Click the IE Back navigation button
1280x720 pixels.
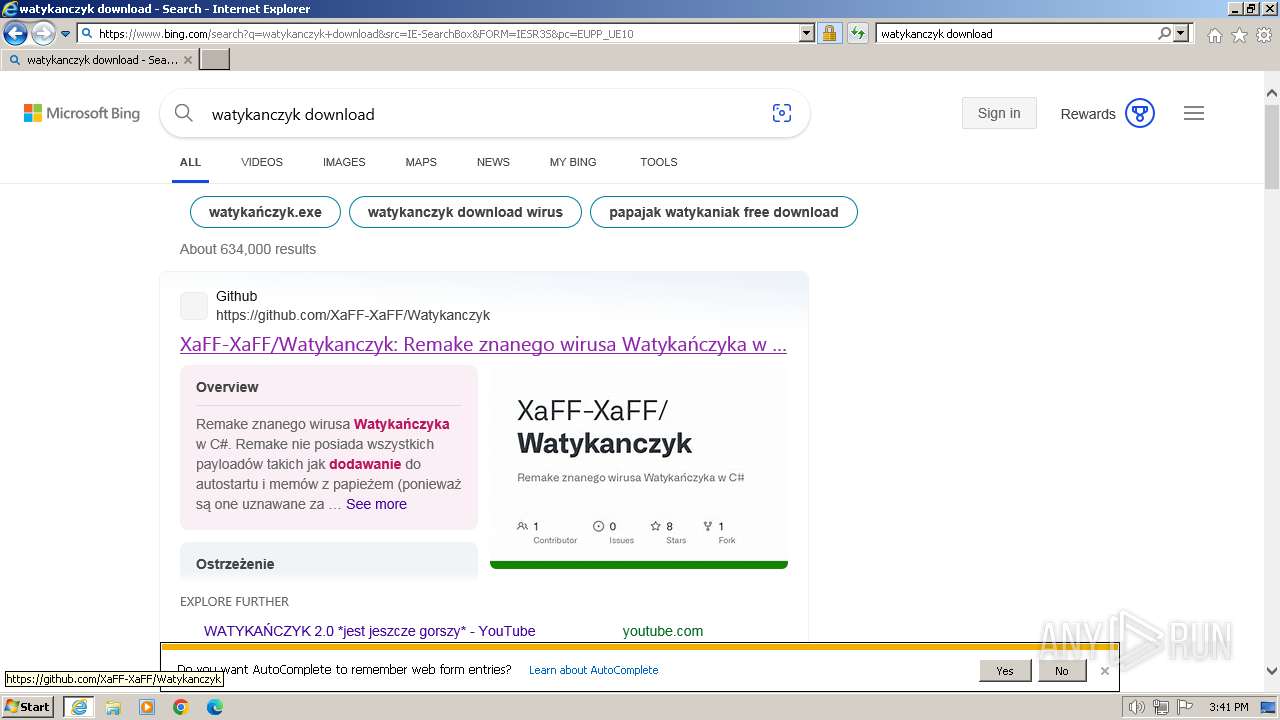[15, 33]
